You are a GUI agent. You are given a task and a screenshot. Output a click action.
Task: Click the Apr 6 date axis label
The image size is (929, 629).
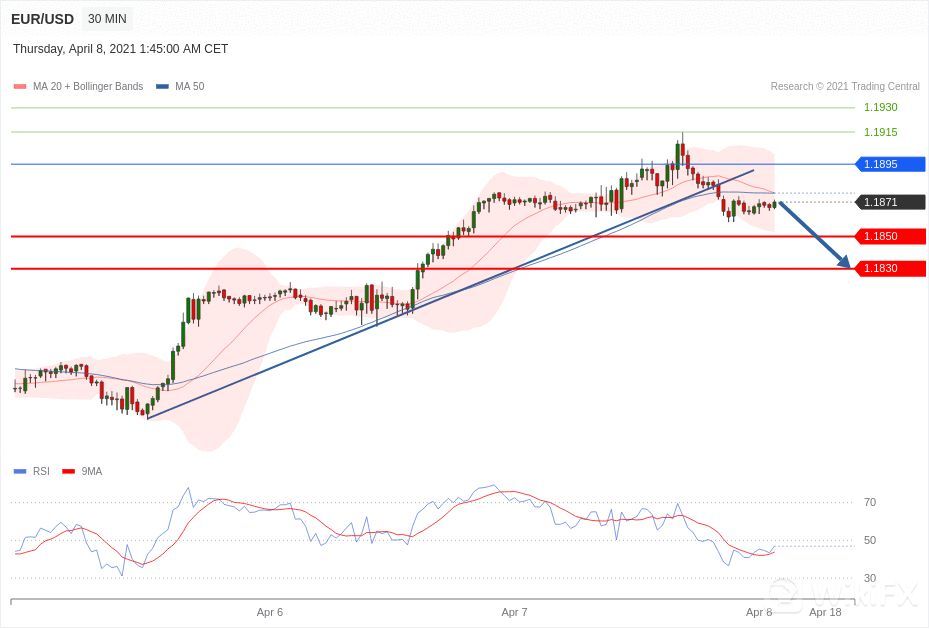point(270,612)
